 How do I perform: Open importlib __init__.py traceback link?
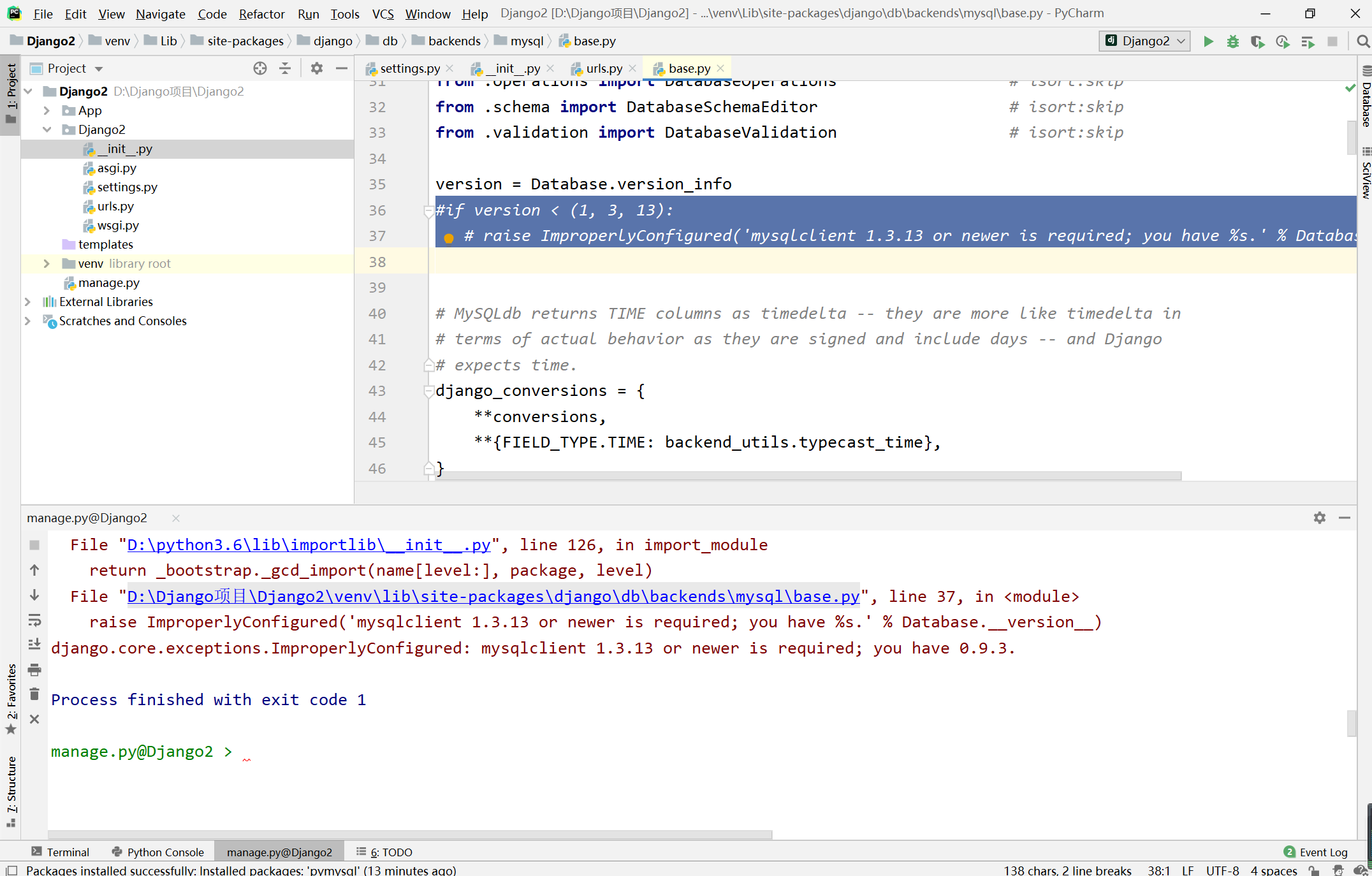click(309, 545)
